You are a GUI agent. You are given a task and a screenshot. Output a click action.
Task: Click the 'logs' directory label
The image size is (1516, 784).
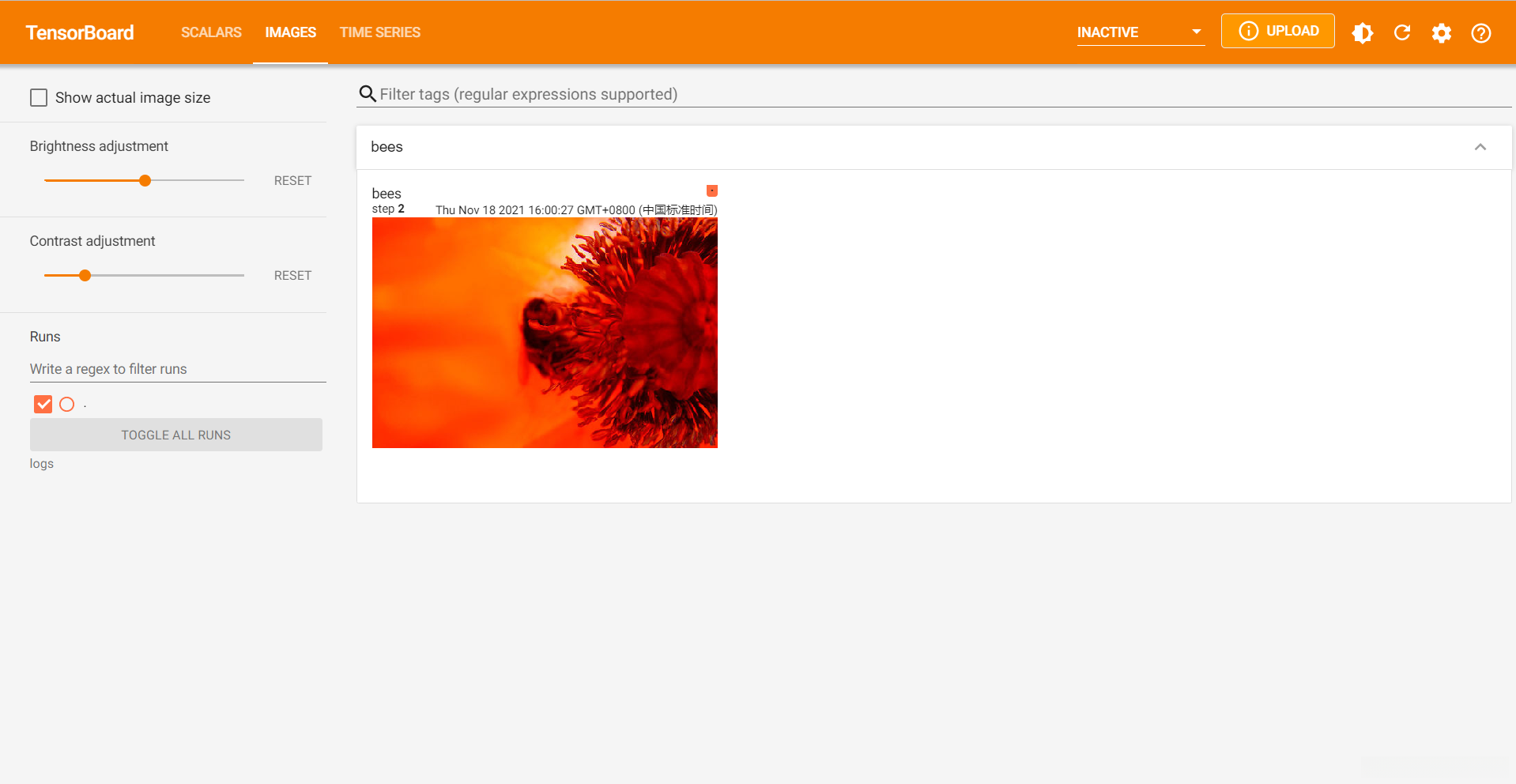click(42, 464)
